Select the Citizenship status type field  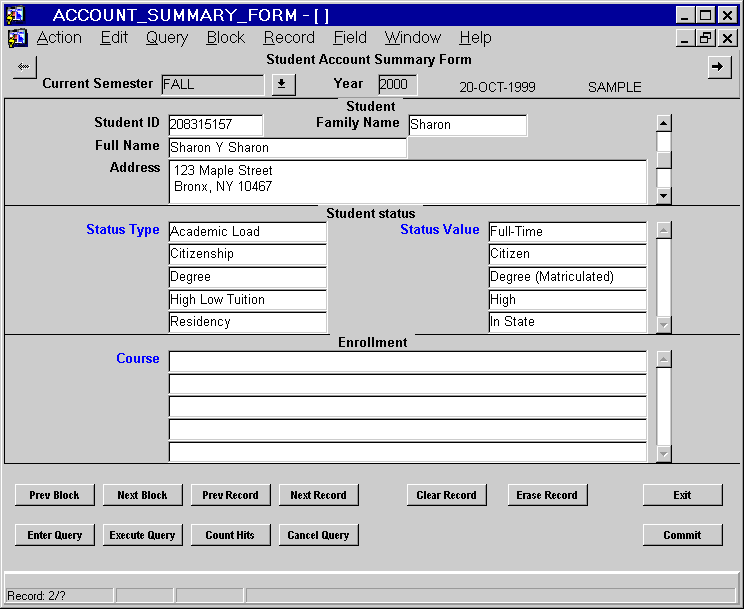tap(248, 254)
